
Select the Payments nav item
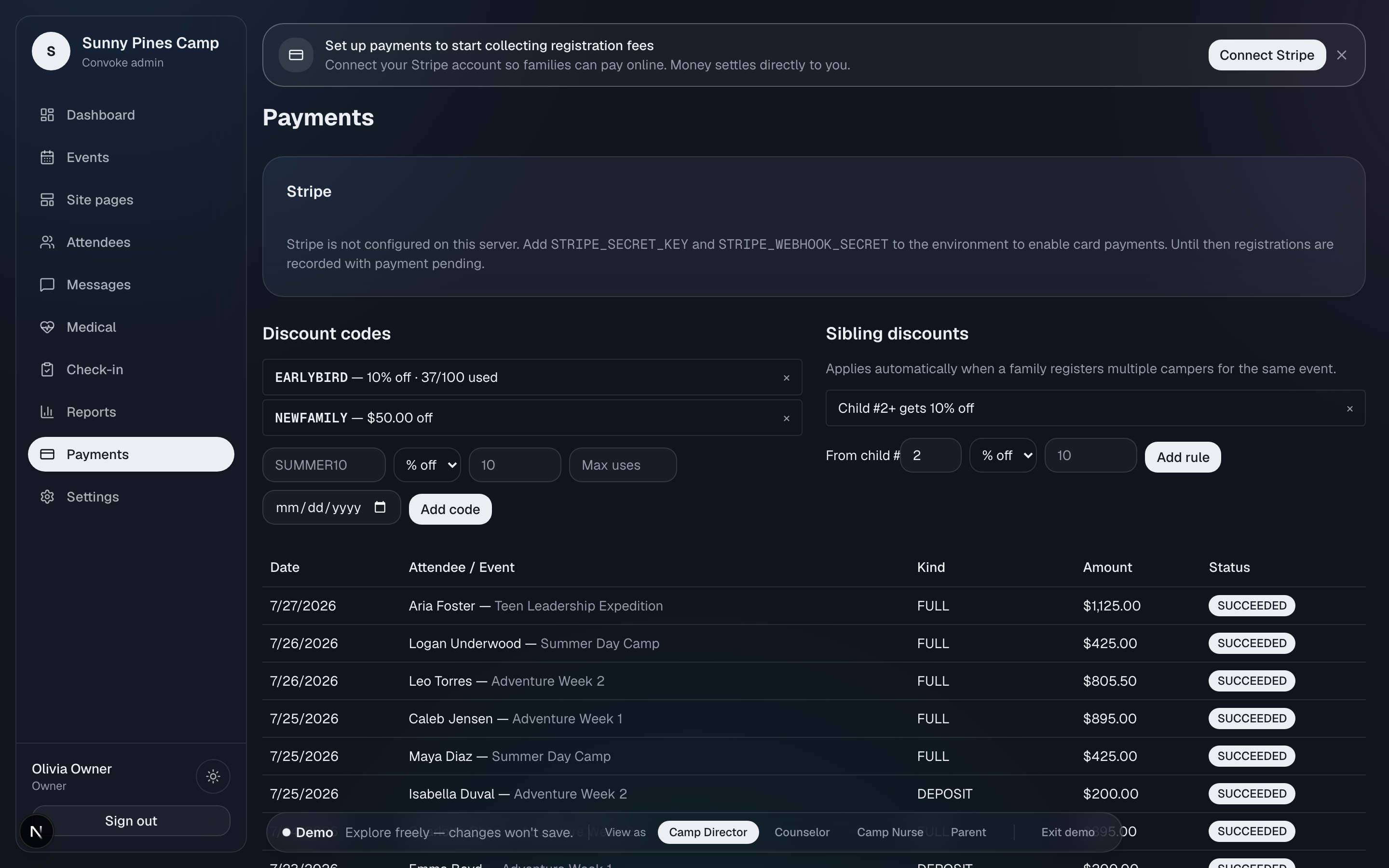131,455
